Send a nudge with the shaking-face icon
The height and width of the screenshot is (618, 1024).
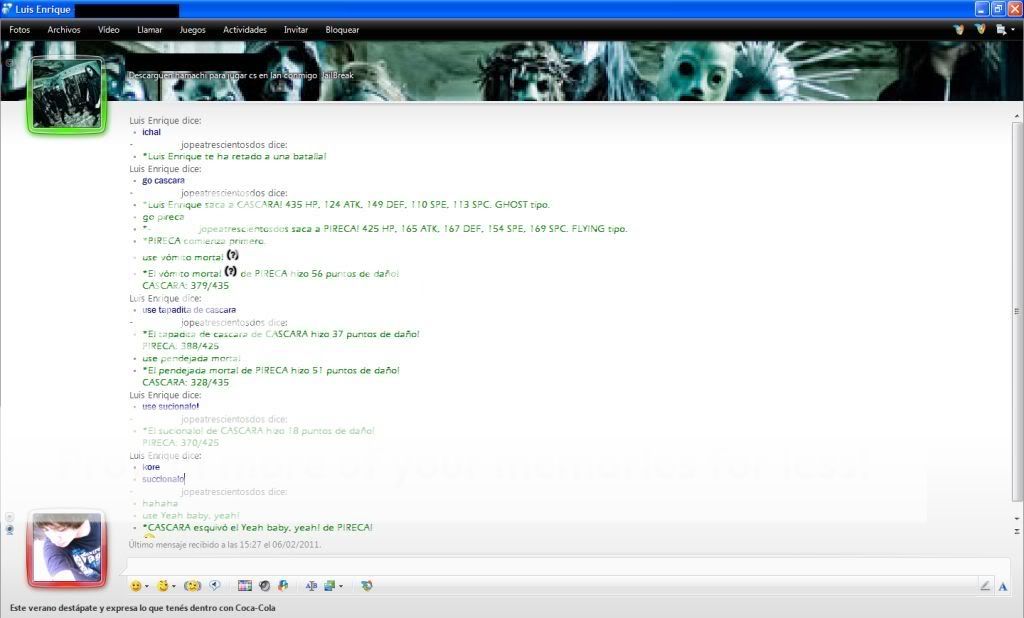click(193, 586)
